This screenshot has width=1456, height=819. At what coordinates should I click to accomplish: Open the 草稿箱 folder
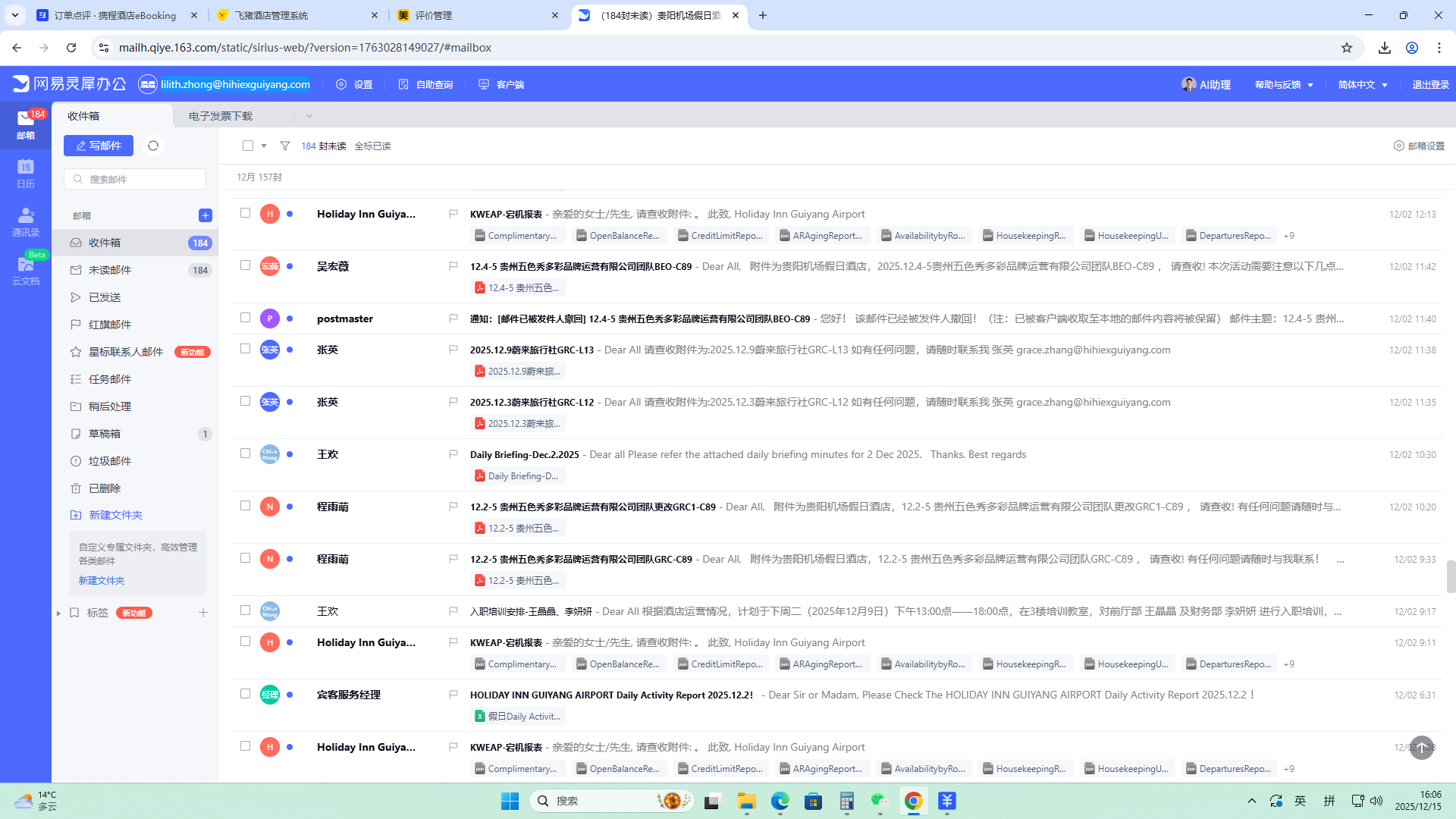click(105, 434)
